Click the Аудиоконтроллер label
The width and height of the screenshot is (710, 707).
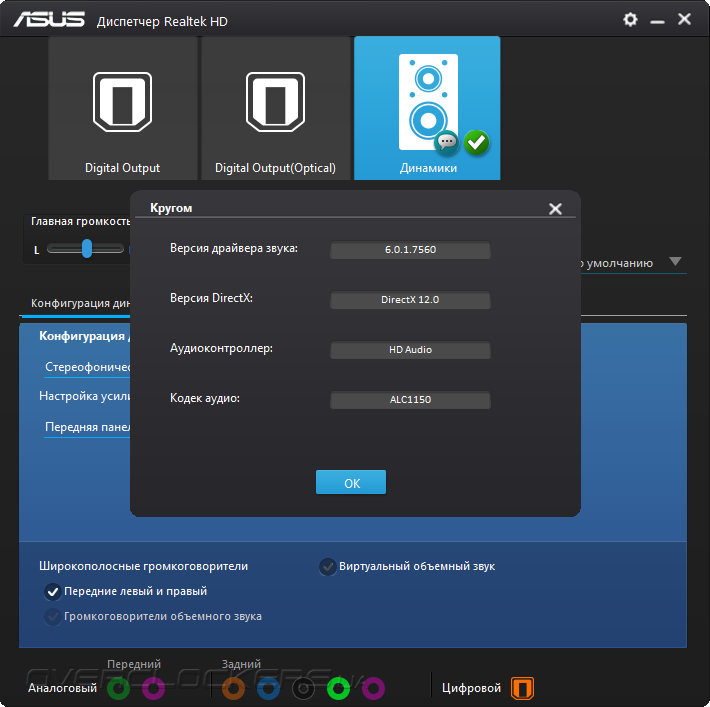click(221, 348)
